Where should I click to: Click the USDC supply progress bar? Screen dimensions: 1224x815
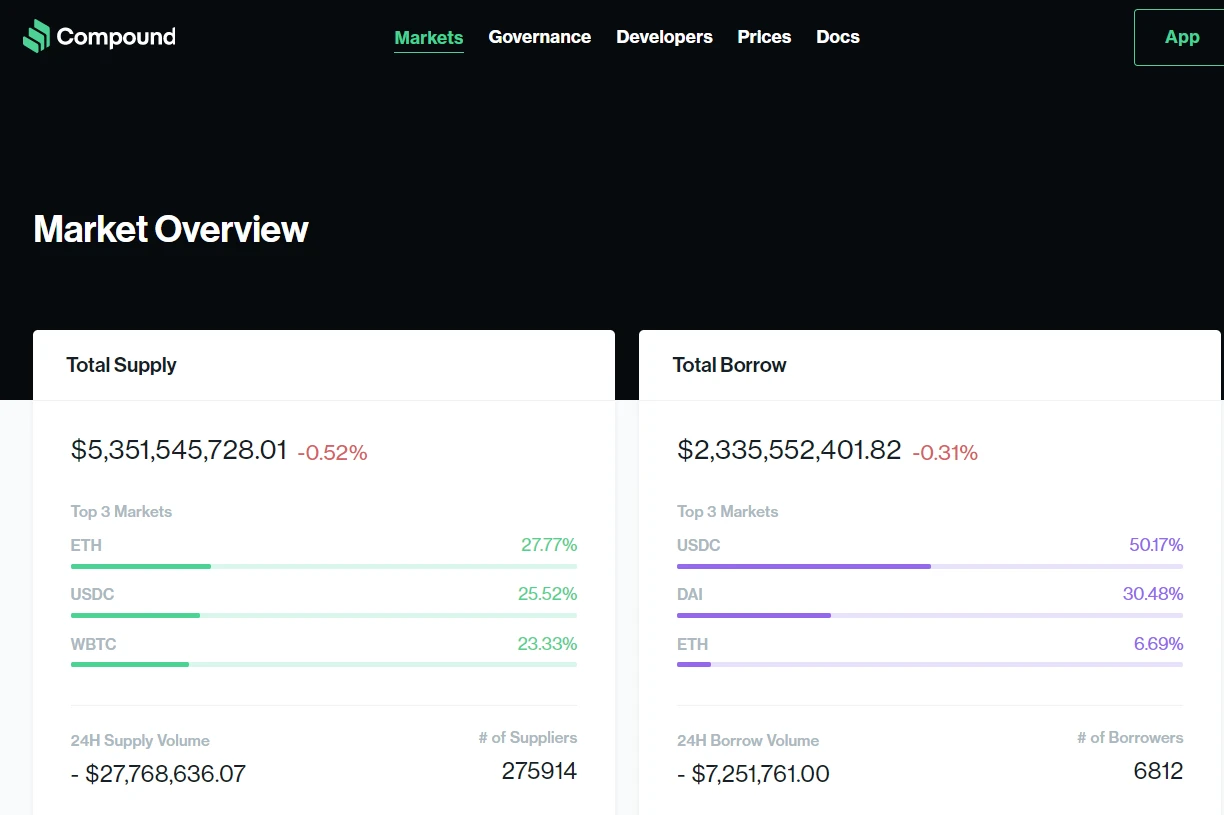(324, 615)
